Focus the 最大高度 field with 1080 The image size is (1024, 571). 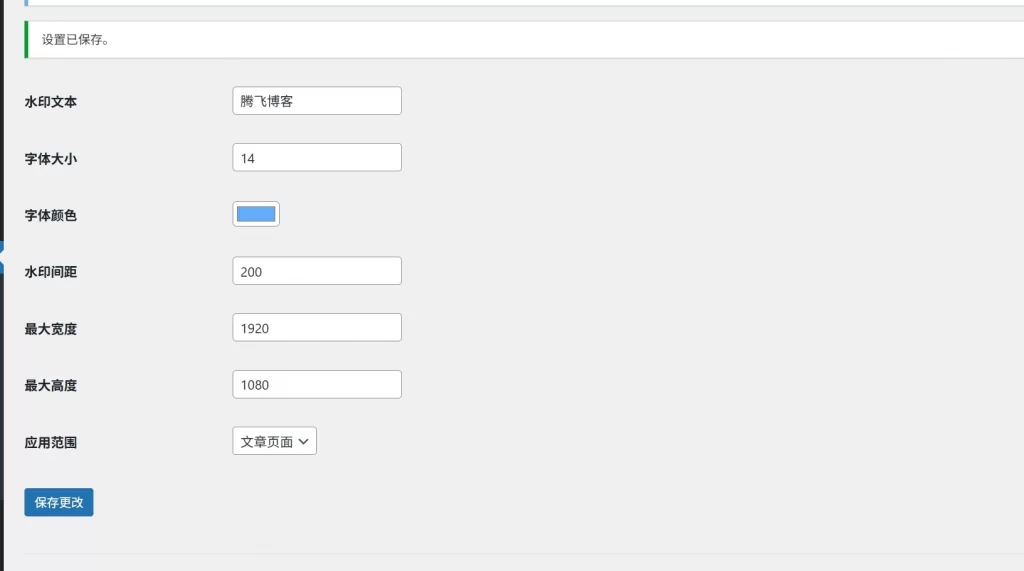click(316, 385)
